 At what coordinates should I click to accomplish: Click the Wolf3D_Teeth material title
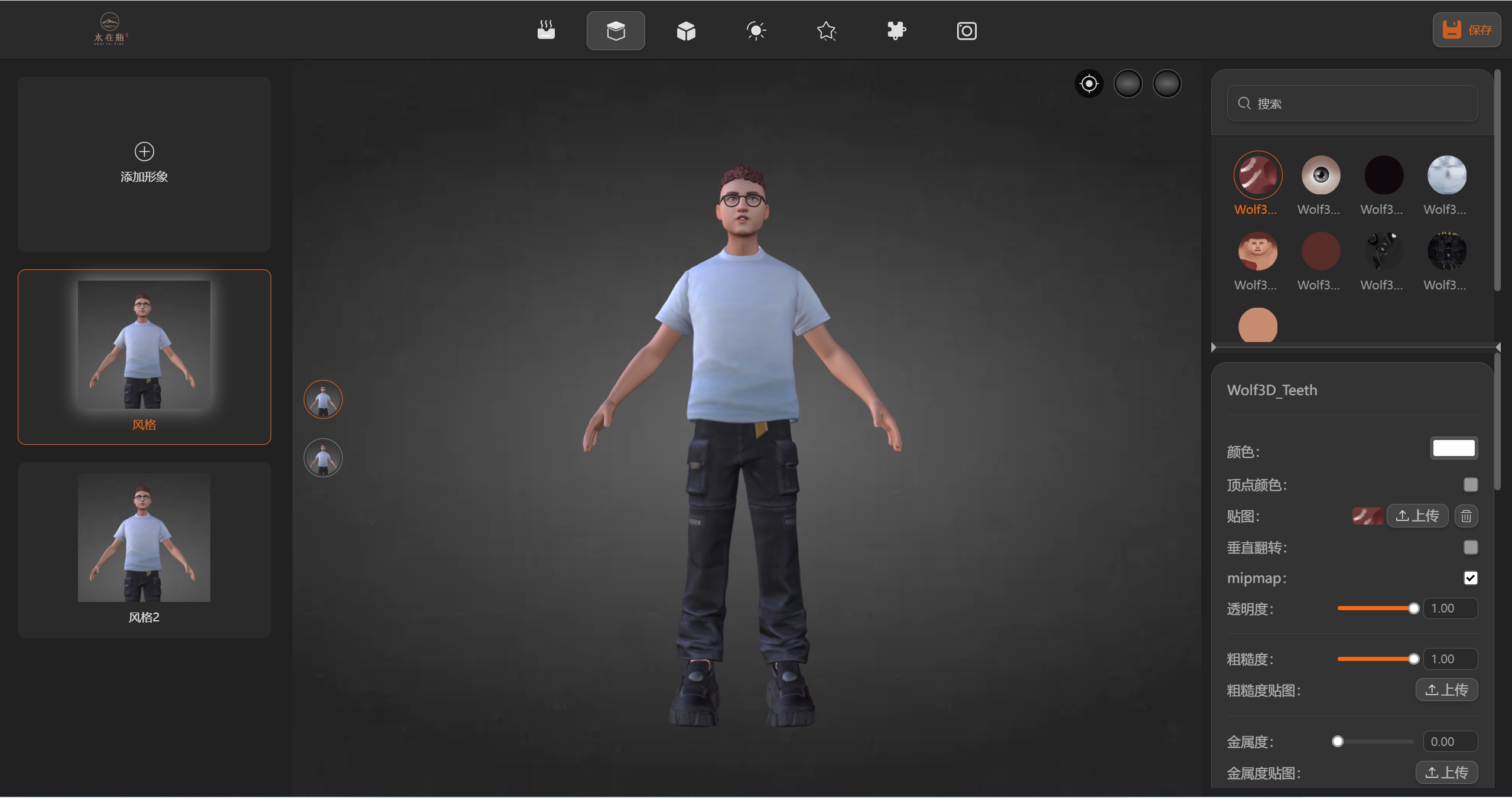1272,390
